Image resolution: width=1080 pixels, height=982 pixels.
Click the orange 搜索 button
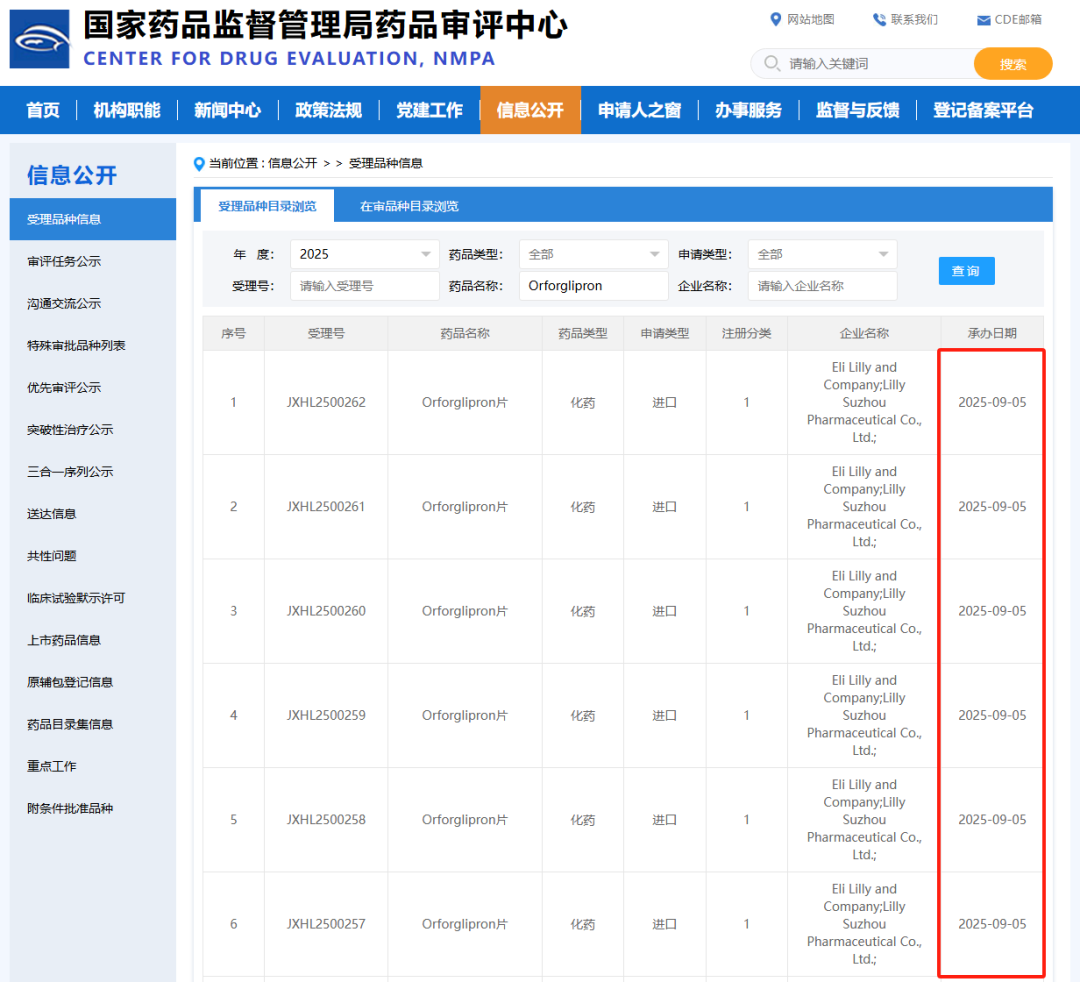pos(1012,64)
